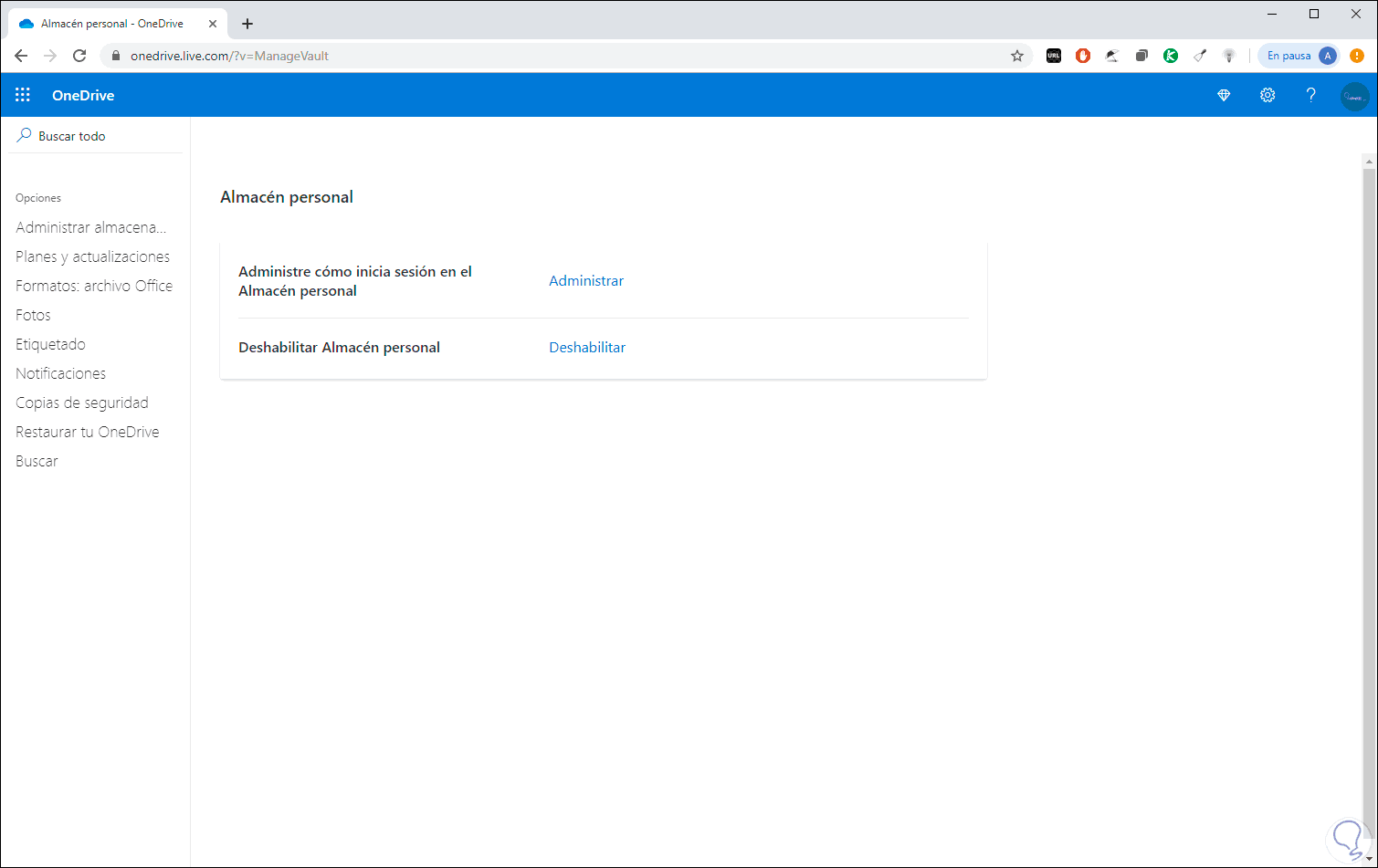The image size is (1378, 868).
Task: Maximize the Chrome window
Action: coord(1314,14)
